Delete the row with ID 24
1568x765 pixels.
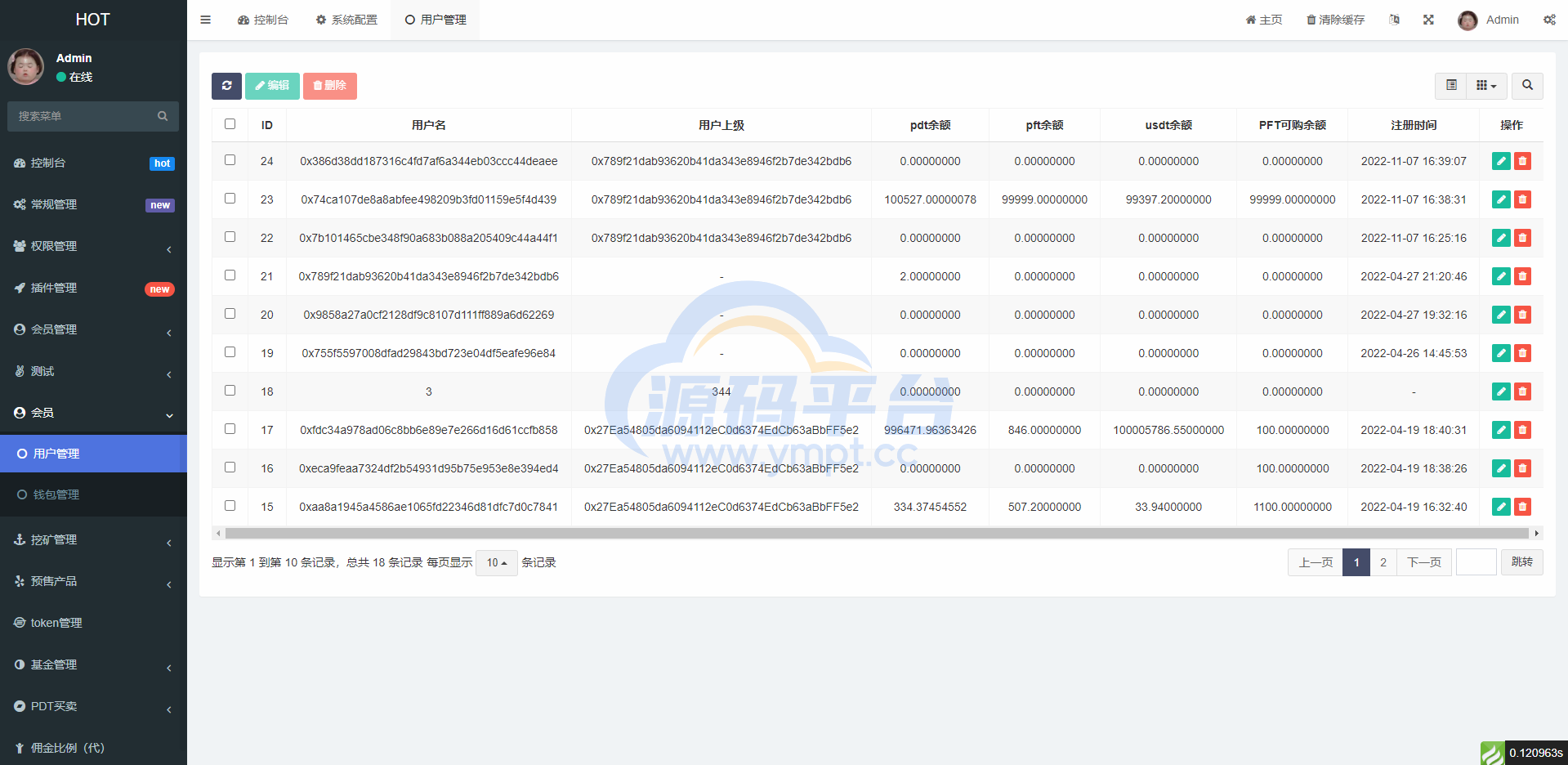click(1522, 161)
